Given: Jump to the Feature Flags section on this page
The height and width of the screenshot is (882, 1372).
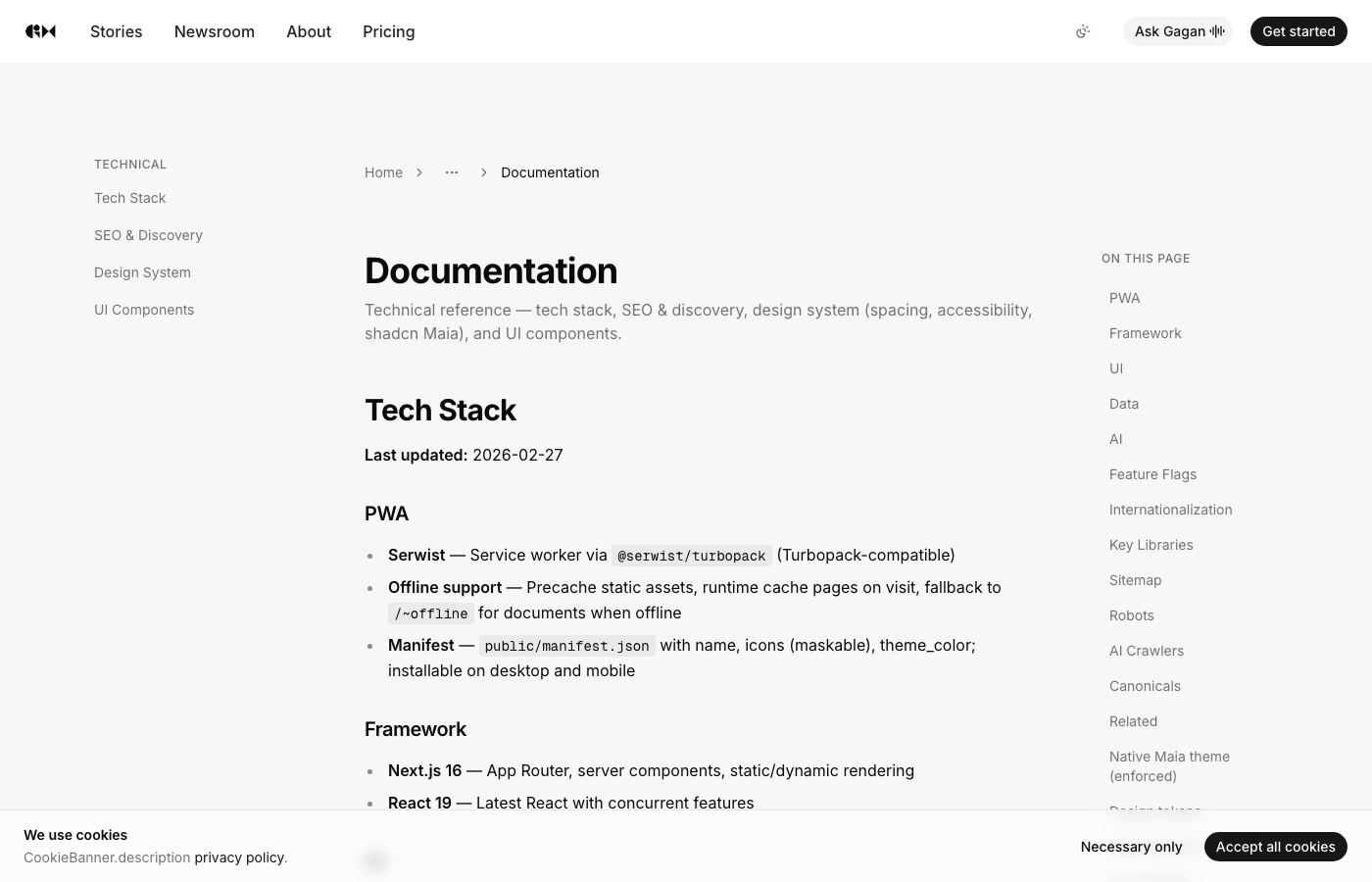Looking at the screenshot, I should click(x=1152, y=474).
